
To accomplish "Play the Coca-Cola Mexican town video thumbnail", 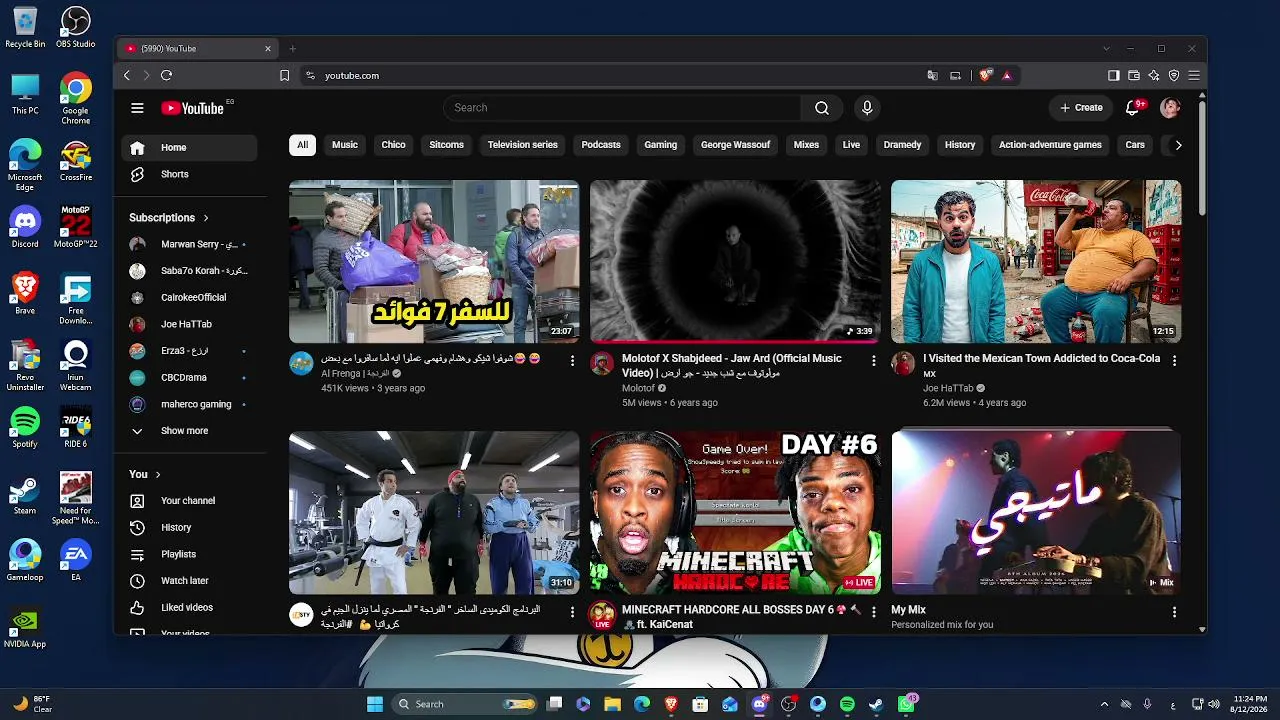I will tap(1036, 261).
